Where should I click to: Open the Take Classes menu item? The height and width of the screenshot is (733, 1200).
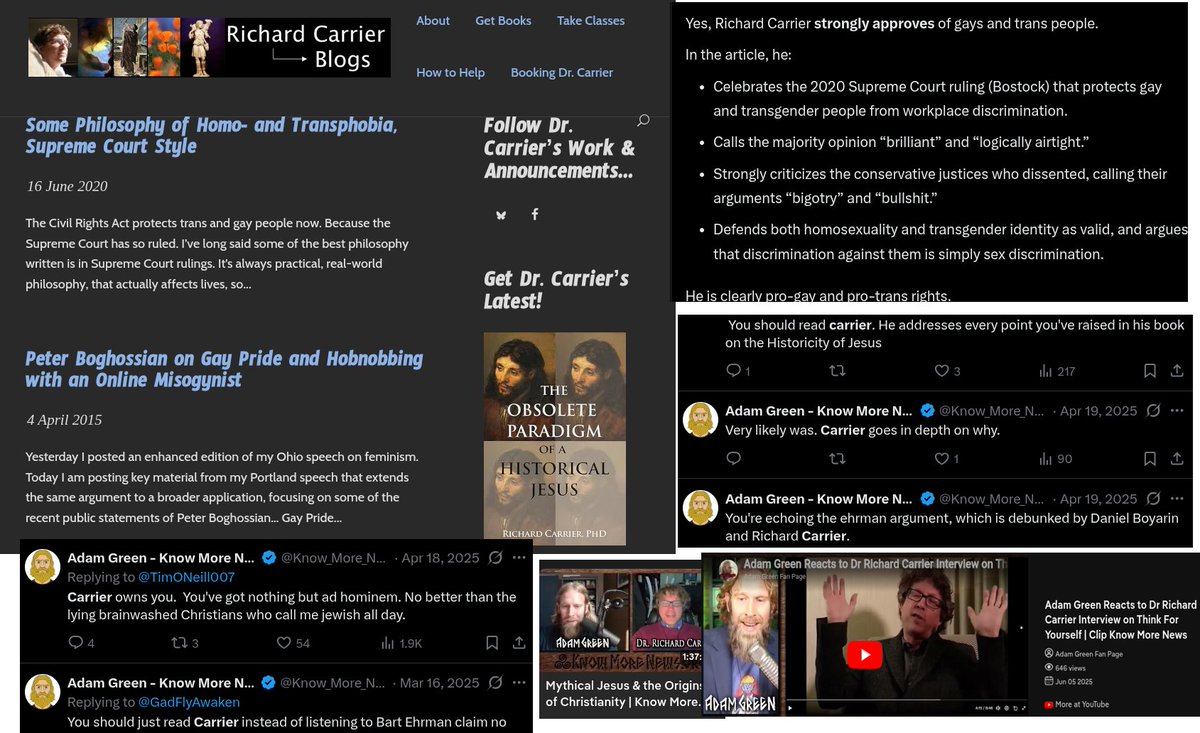click(x=591, y=21)
